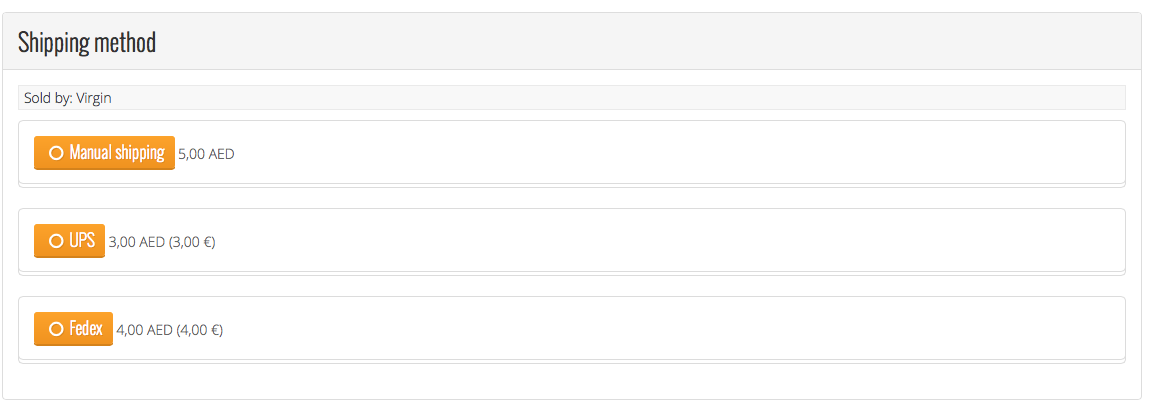Click the (3,00 €) euro price

pos(192,242)
